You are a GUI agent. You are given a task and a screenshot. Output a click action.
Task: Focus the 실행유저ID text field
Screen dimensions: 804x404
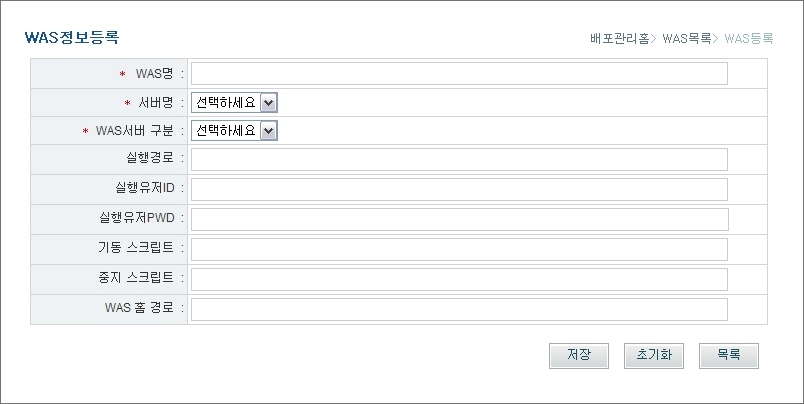pyautogui.click(x=459, y=190)
